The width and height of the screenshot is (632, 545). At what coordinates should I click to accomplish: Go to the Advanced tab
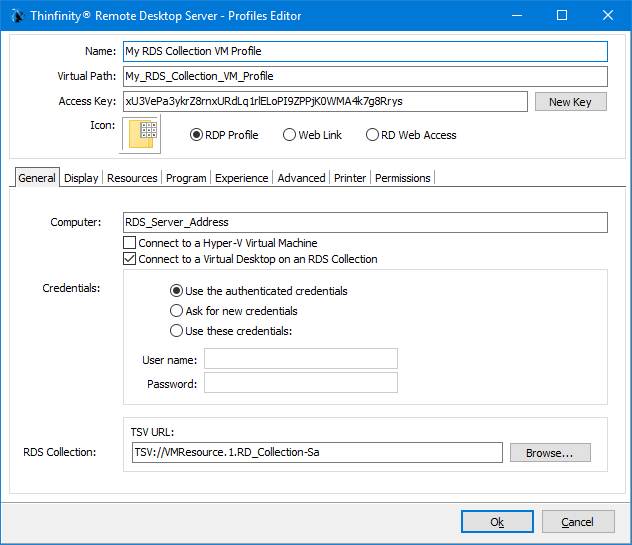point(301,178)
